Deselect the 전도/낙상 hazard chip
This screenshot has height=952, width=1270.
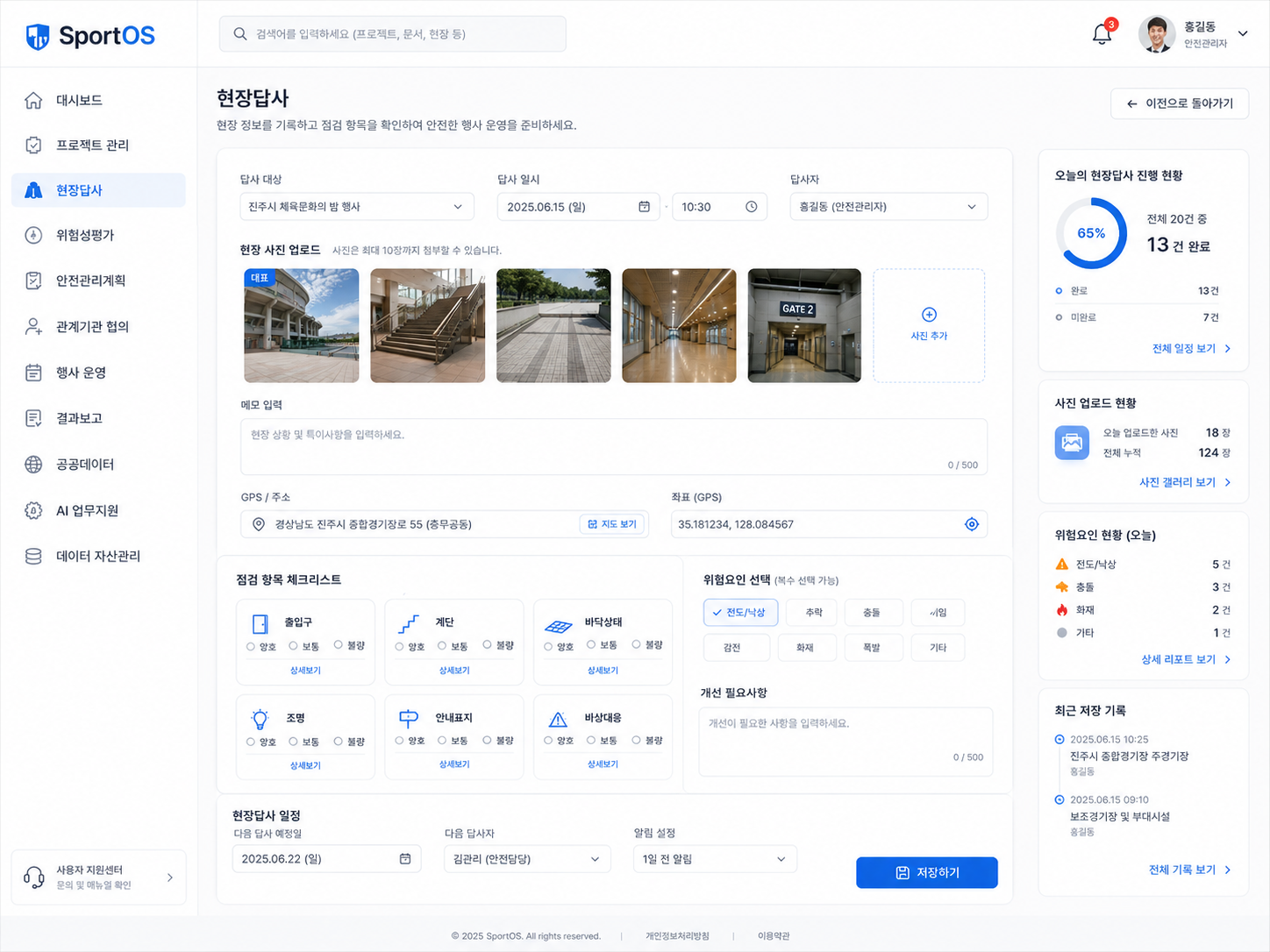click(740, 613)
